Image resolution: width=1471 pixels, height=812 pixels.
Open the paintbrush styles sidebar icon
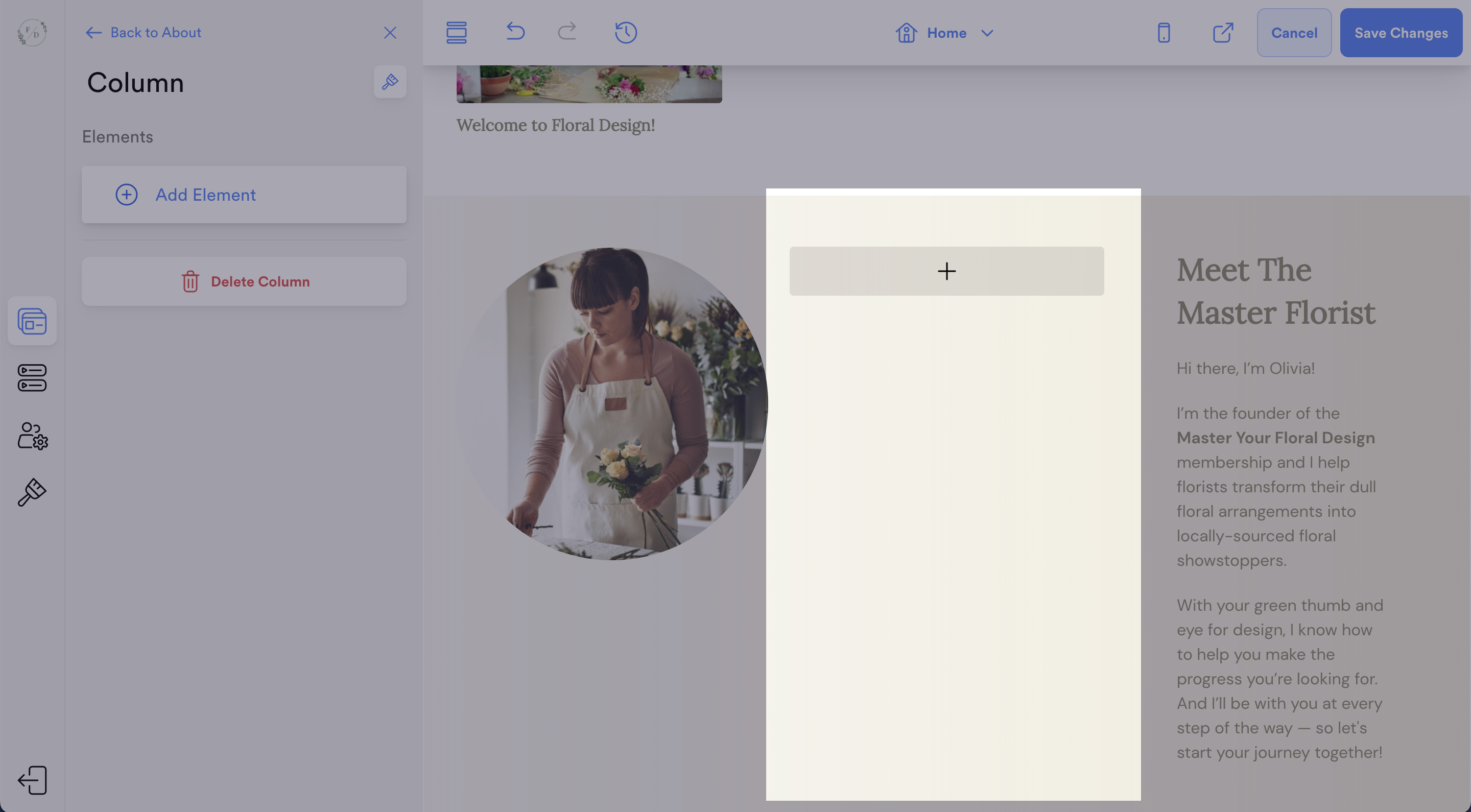pyautogui.click(x=32, y=492)
